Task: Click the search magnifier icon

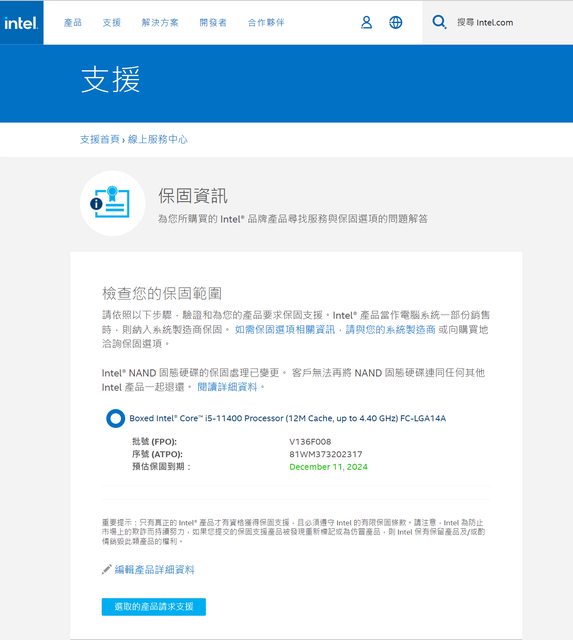Action: [439, 22]
